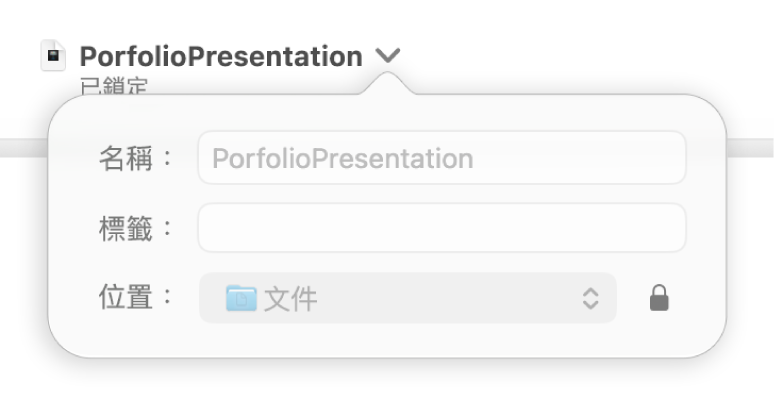This screenshot has width=774, height=404.
Task: Click the 已鎖定 locked status text
Action: coord(113,88)
